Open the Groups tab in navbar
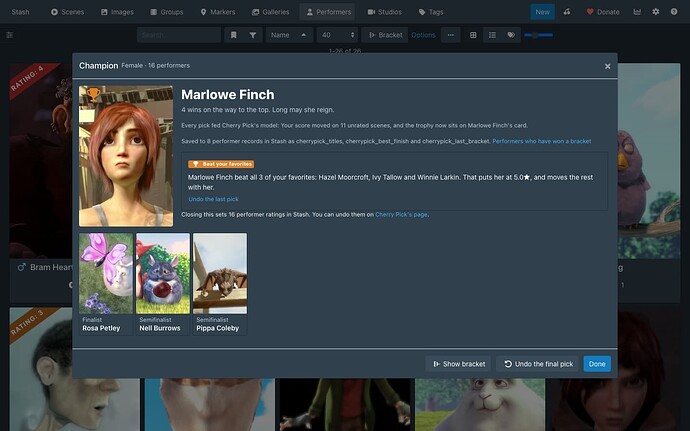 tap(166, 12)
